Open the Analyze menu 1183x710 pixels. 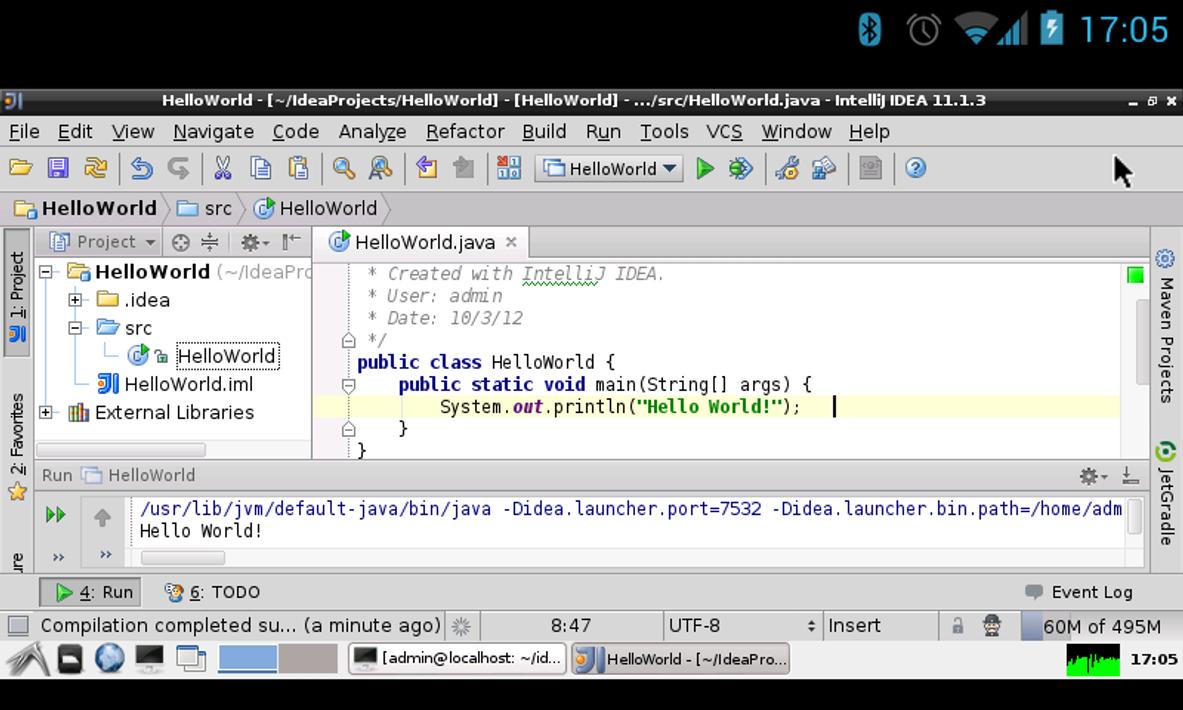click(x=372, y=131)
